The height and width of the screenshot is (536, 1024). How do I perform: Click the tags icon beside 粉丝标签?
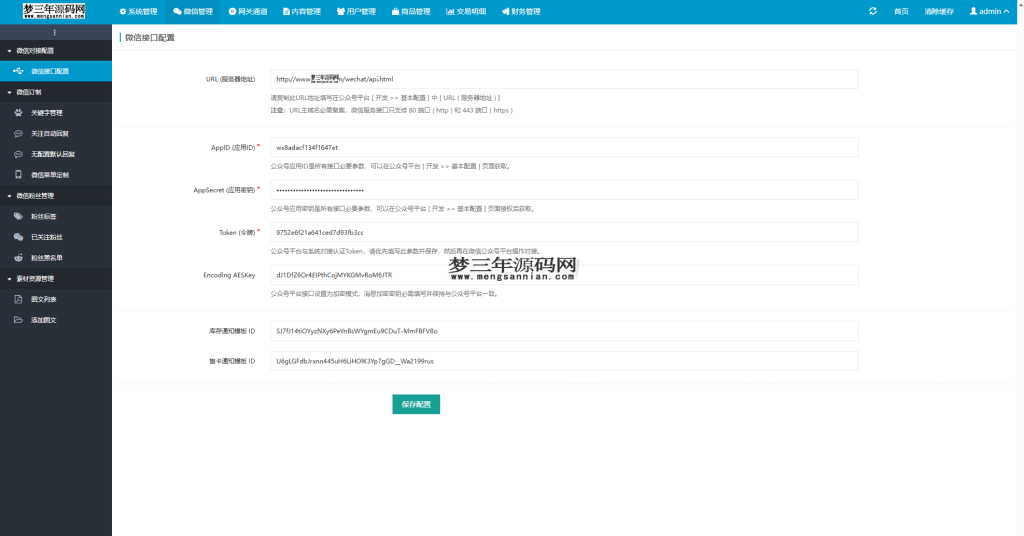18,216
